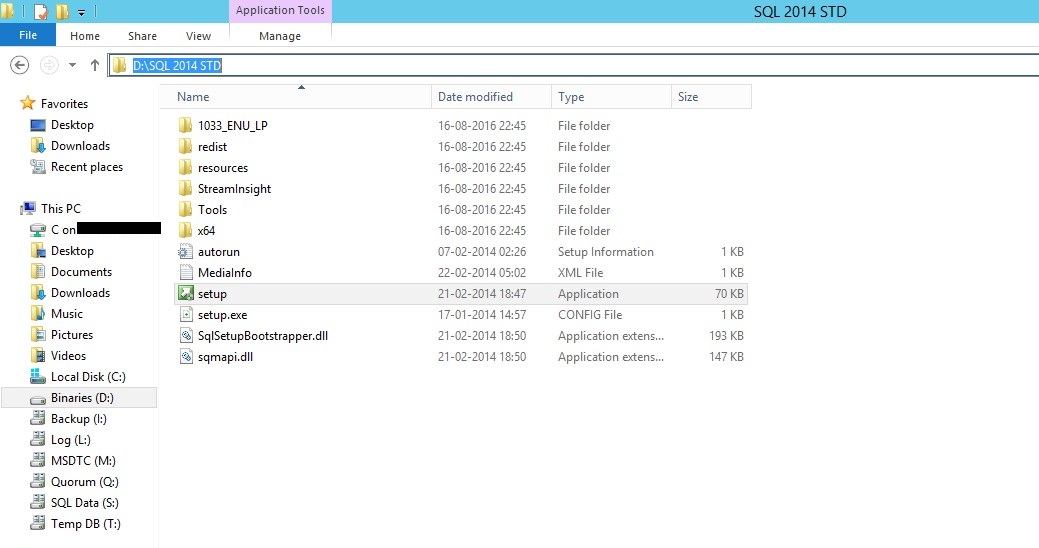The height and width of the screenshot is (548, 1039).
Task: Switch to the Share ribbon tab
Action: click(142, 36)
